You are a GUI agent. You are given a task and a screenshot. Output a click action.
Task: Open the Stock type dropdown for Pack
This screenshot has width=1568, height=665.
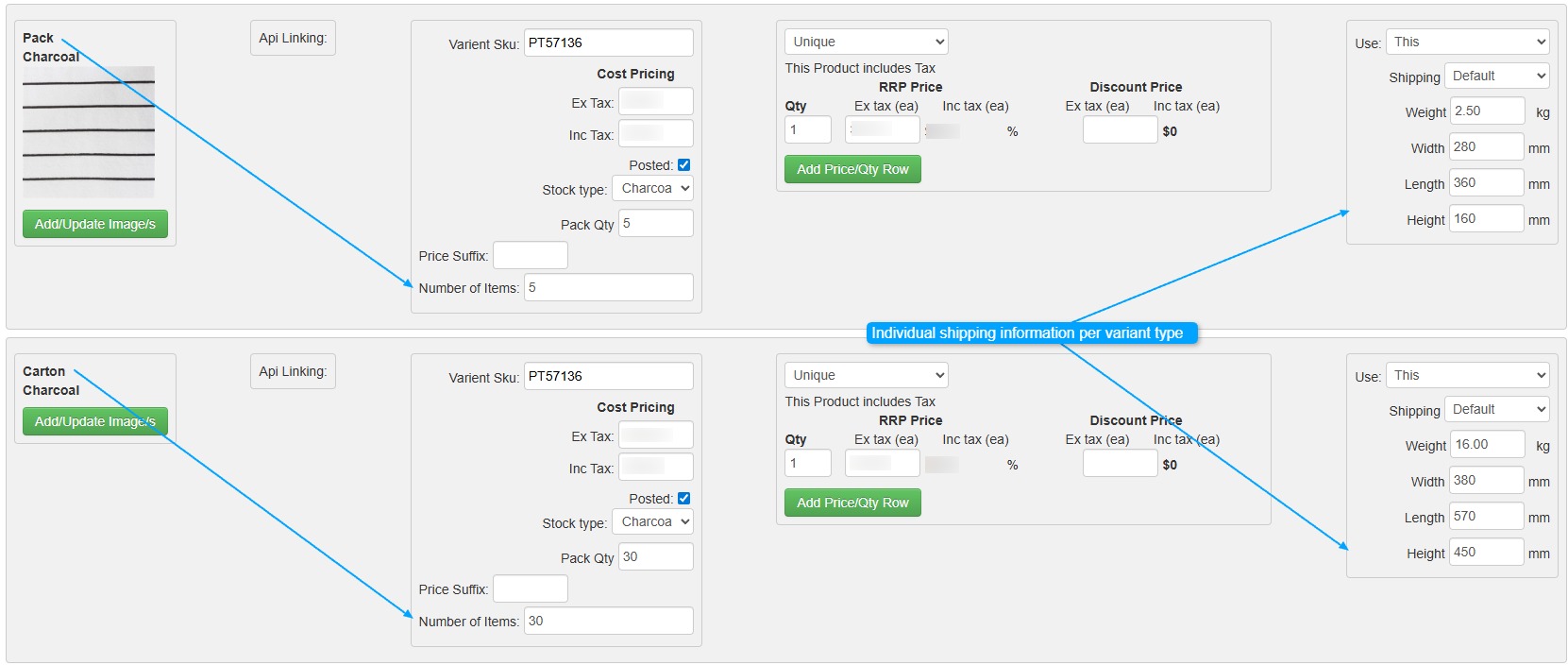(653, 189)
